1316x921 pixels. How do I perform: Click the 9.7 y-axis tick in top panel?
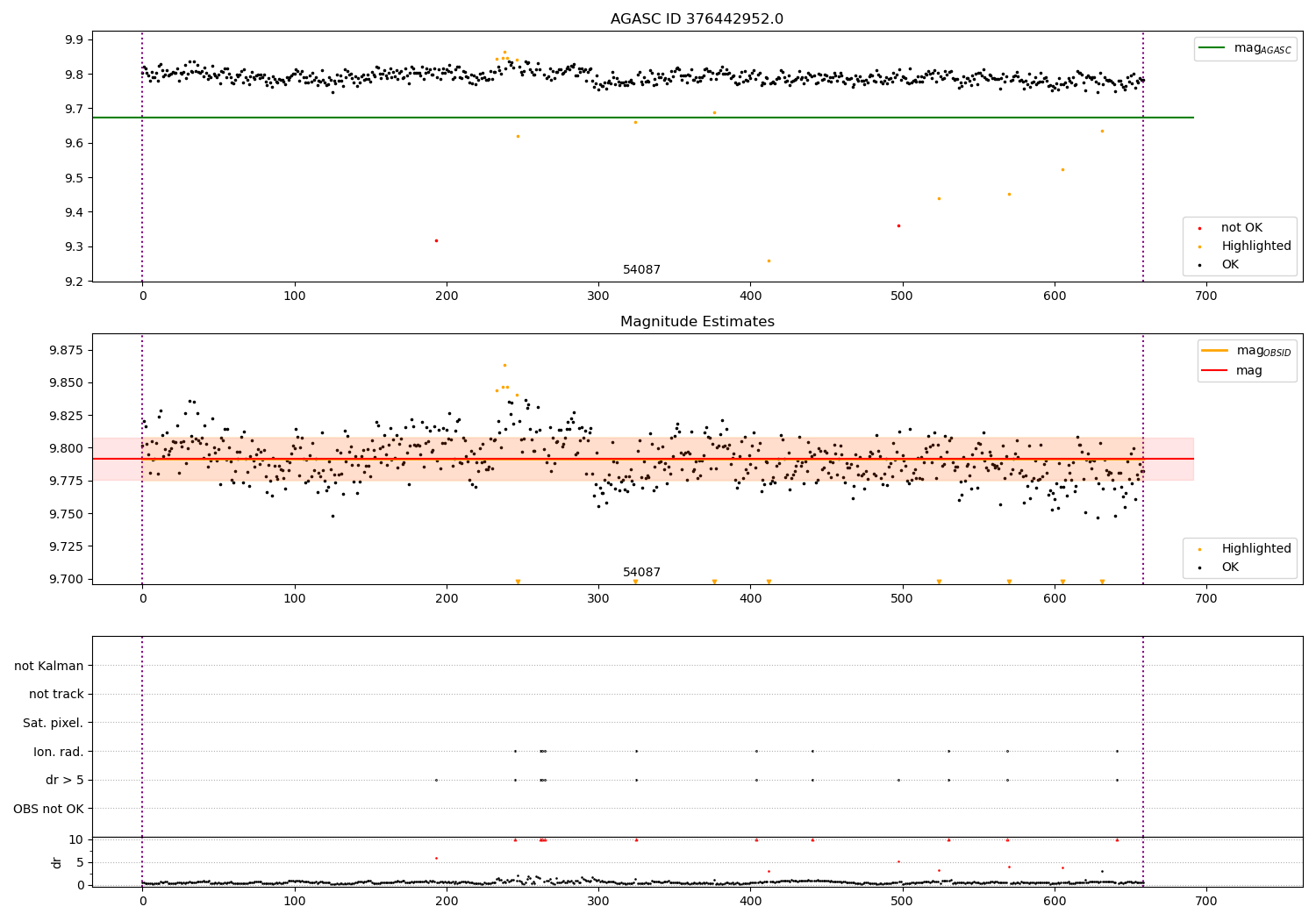click(74, 109)
